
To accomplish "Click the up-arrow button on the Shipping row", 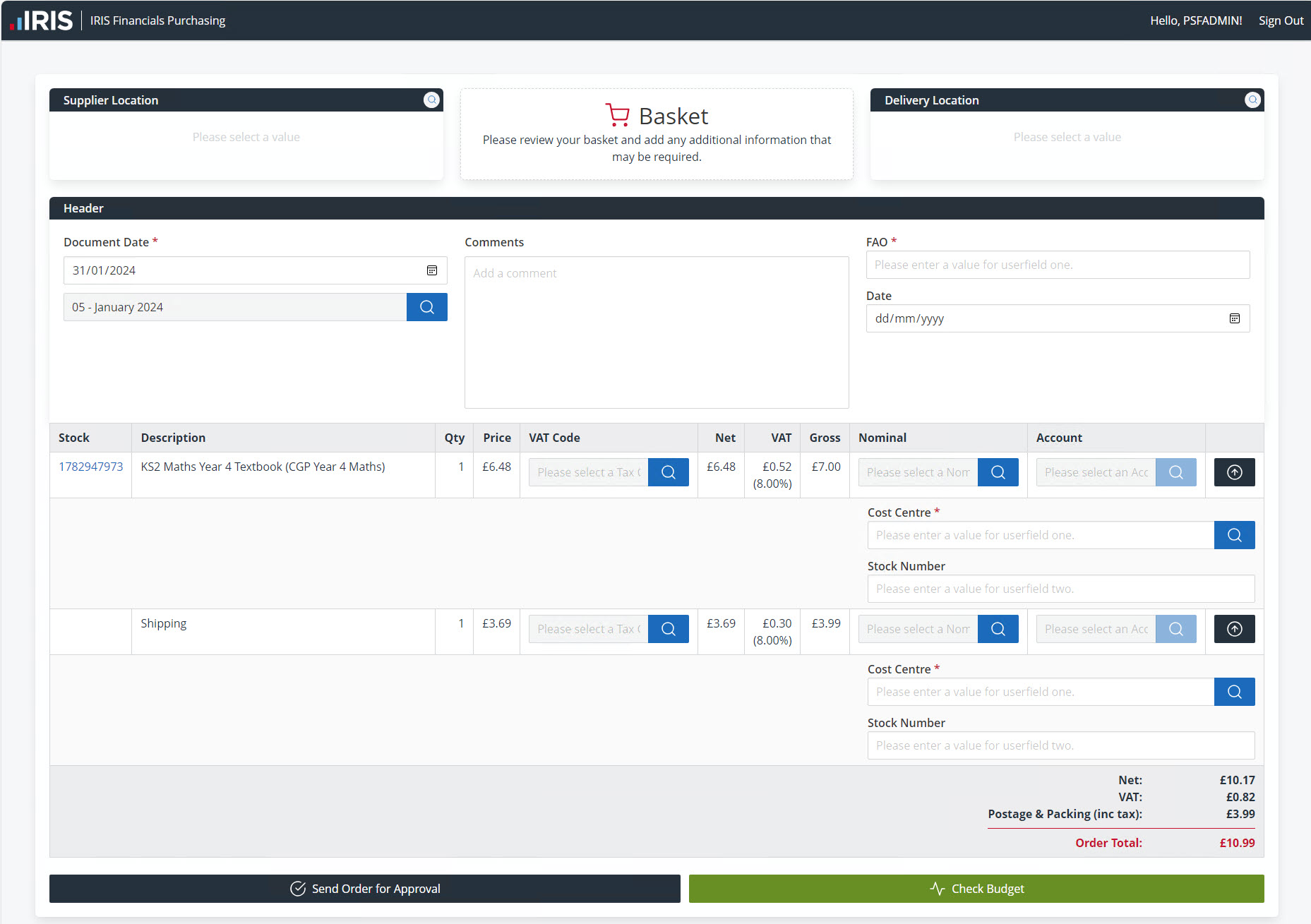I will 1234,629.
